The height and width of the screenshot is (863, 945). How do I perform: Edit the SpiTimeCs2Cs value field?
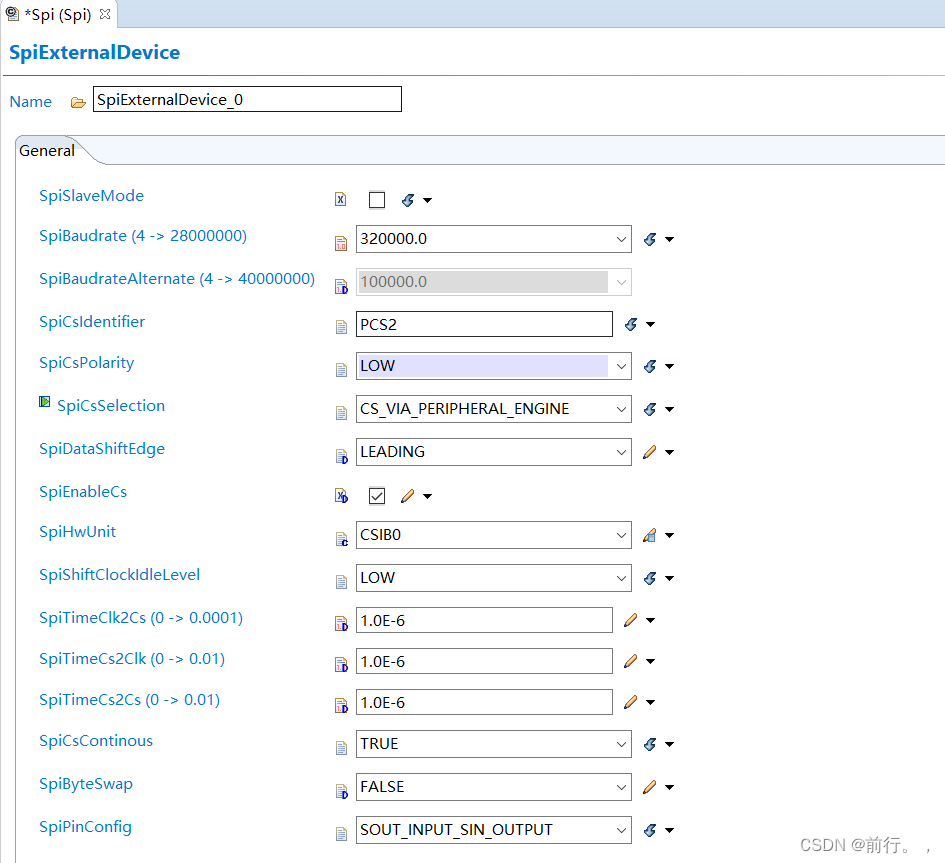[x=484, y=702]
